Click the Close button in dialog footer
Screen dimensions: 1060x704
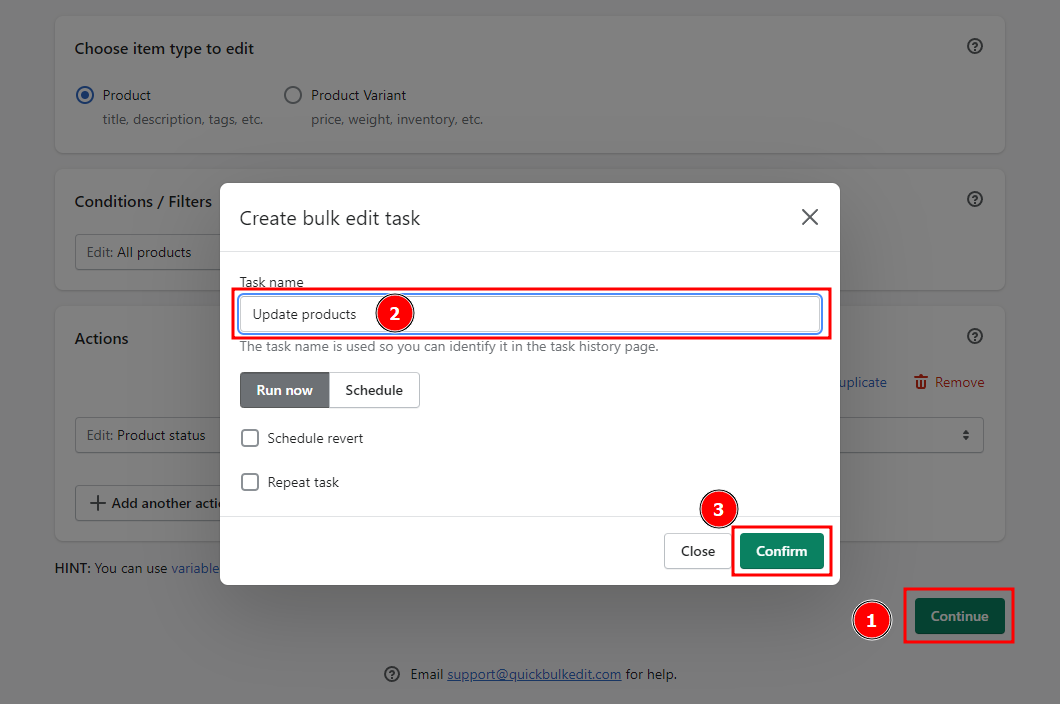pos(697,551)
